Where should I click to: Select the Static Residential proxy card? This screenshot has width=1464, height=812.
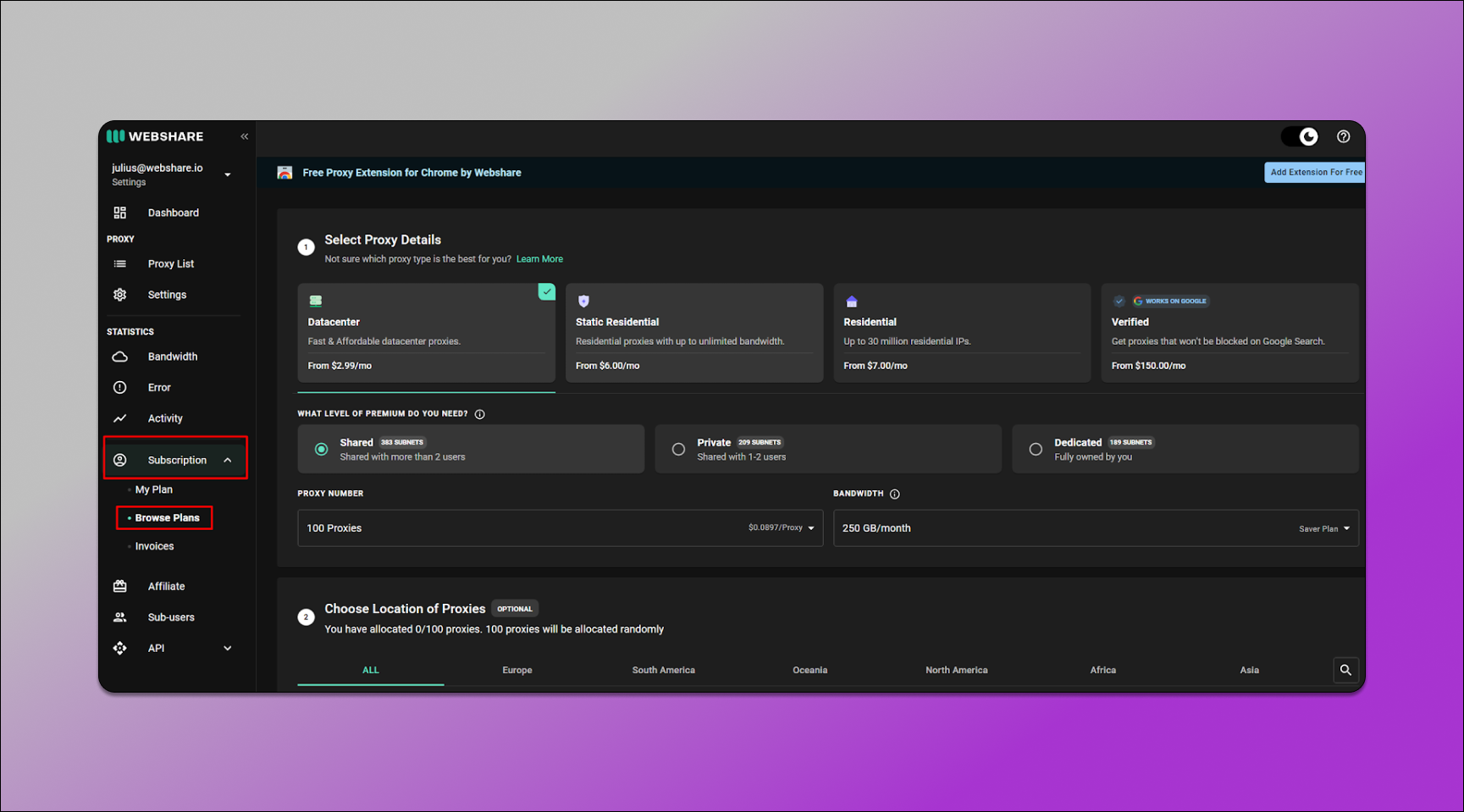pyautogui.click(x=694, y=333)
